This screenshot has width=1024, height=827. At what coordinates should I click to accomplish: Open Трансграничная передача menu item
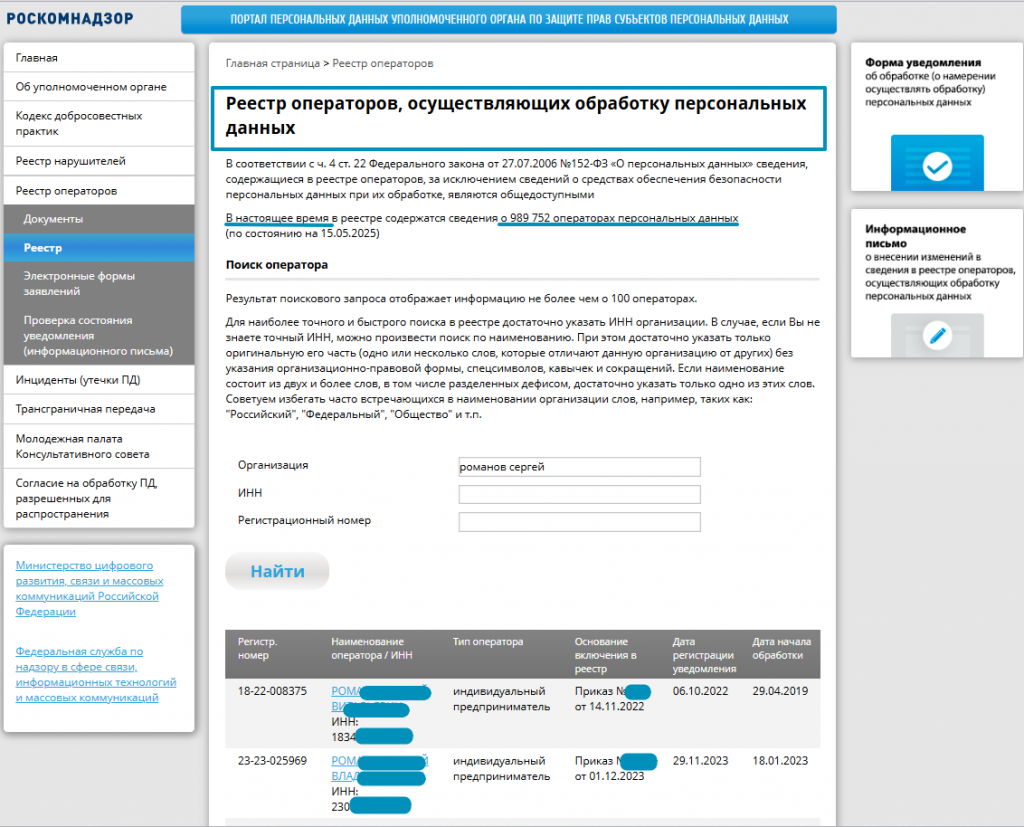tap(99, 410)
